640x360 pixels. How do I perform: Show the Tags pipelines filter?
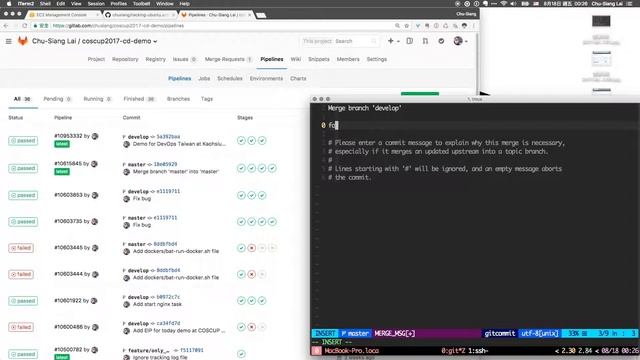[x=207, y=99]
